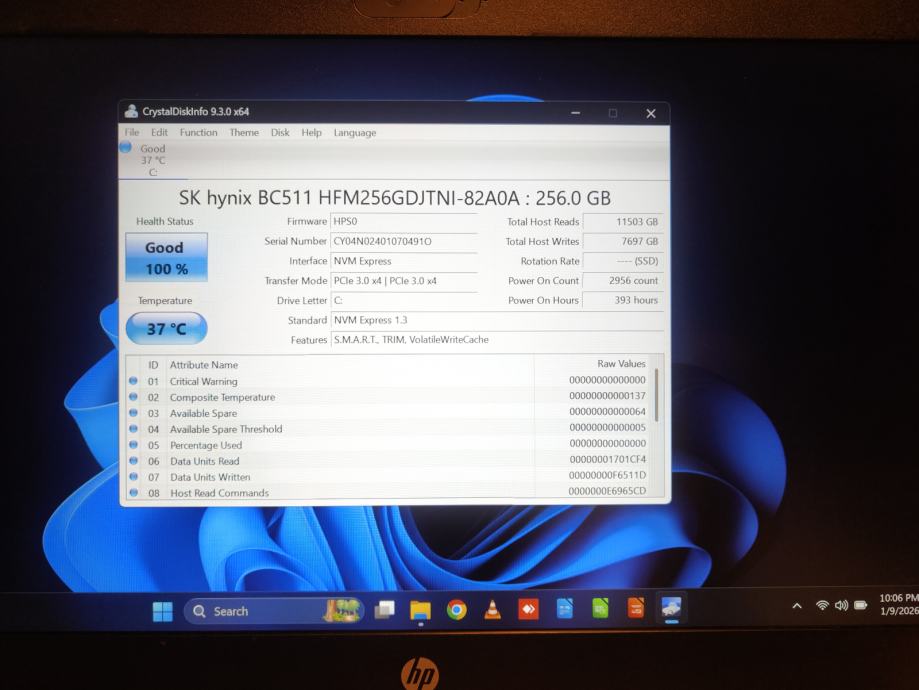This screenshot has height=690, width=919.
Task: Show hidden system tray icons
Action: point(797,606)
